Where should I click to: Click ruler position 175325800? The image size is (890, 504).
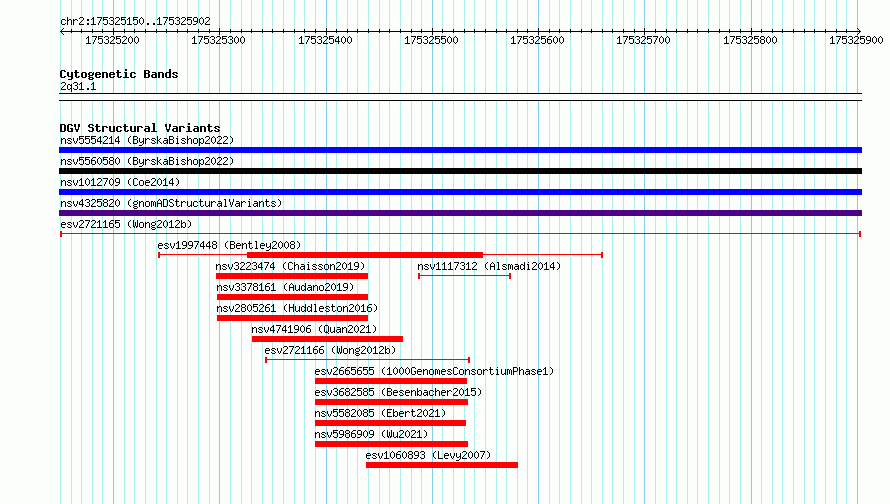pyautogui.click(x=750, y=40)
